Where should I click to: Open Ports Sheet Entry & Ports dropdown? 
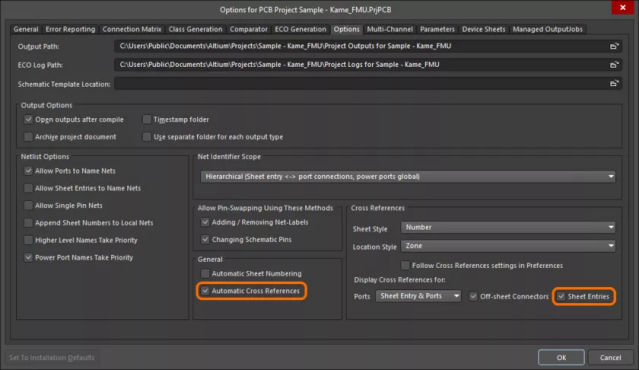(x=418, y=296)
